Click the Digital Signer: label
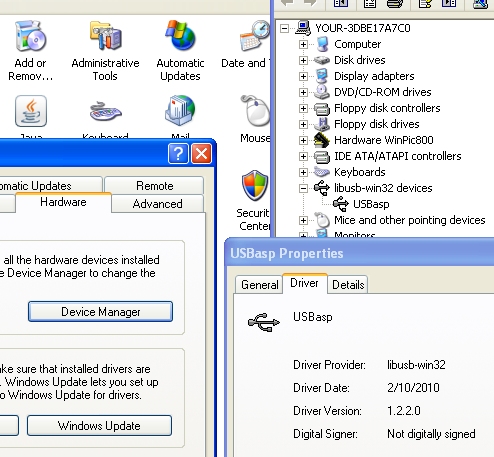 click(325, 434)
